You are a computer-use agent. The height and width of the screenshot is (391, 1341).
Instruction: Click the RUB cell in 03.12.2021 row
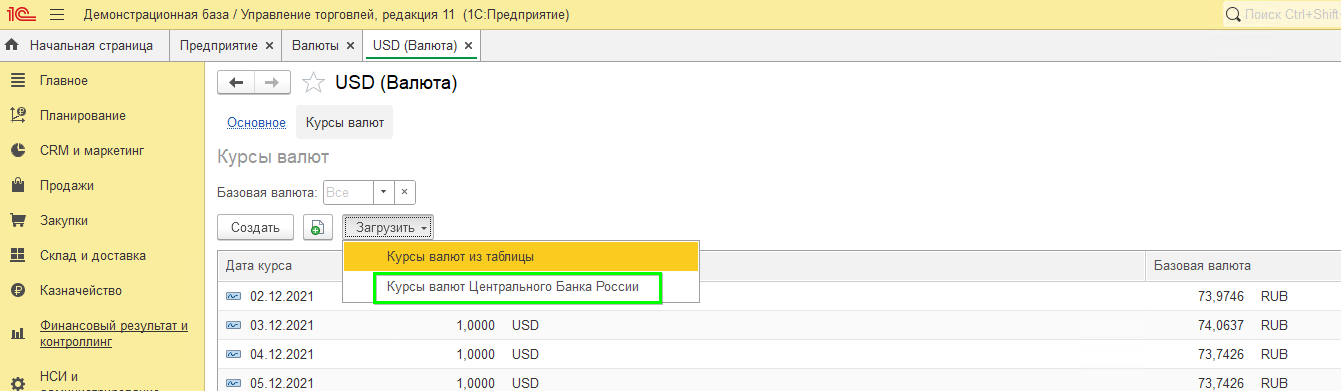click(1275, 326)
